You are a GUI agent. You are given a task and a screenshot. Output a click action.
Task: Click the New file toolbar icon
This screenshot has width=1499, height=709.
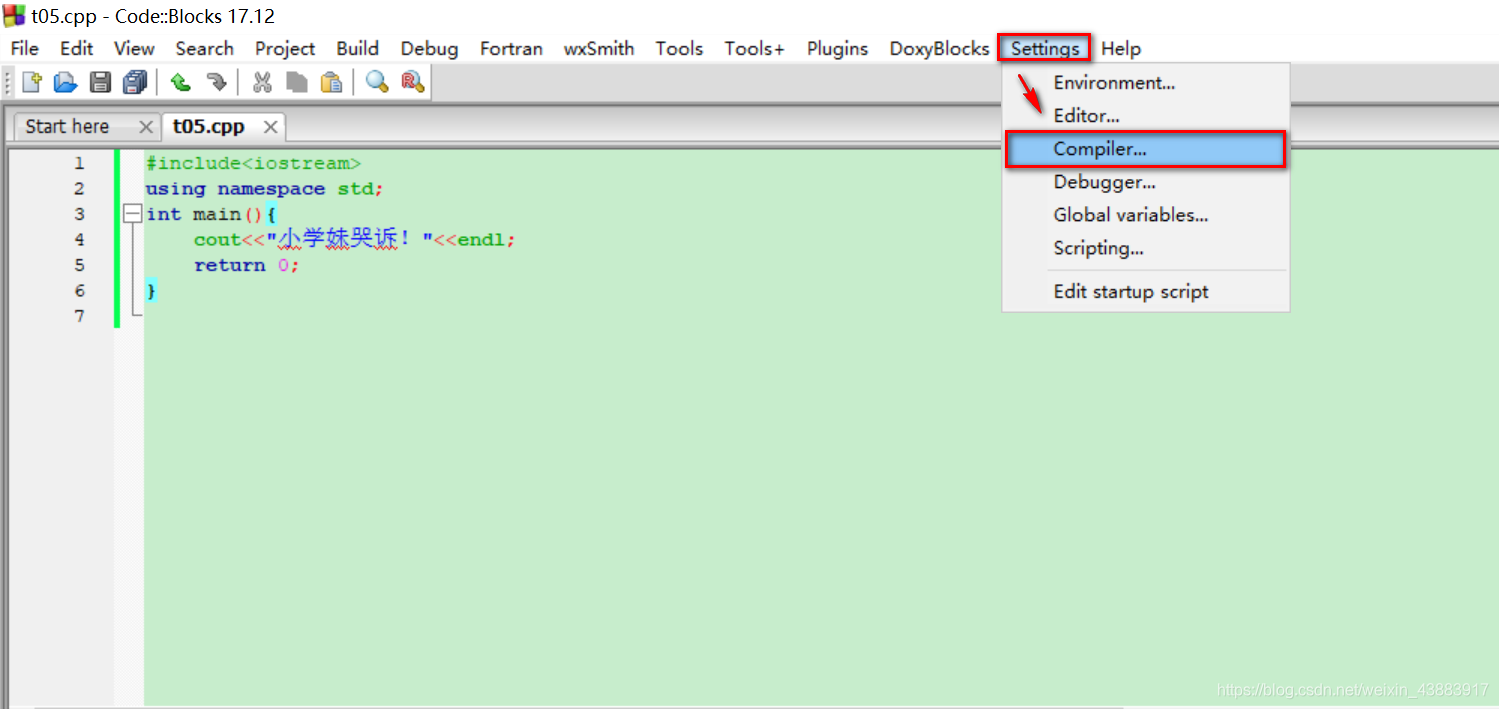(x=32, y=82)
